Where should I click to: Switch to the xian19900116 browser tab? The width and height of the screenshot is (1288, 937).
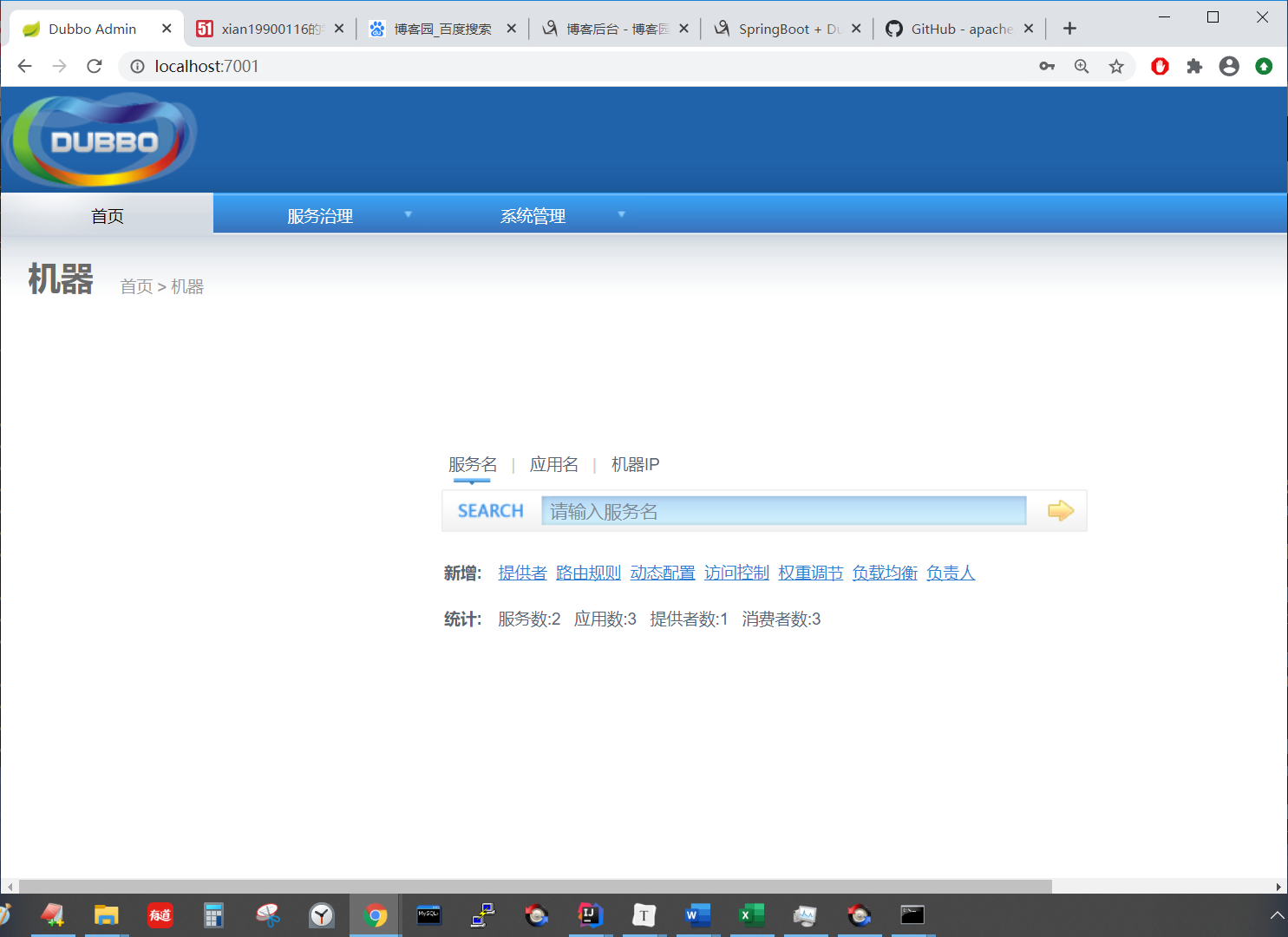271,29
